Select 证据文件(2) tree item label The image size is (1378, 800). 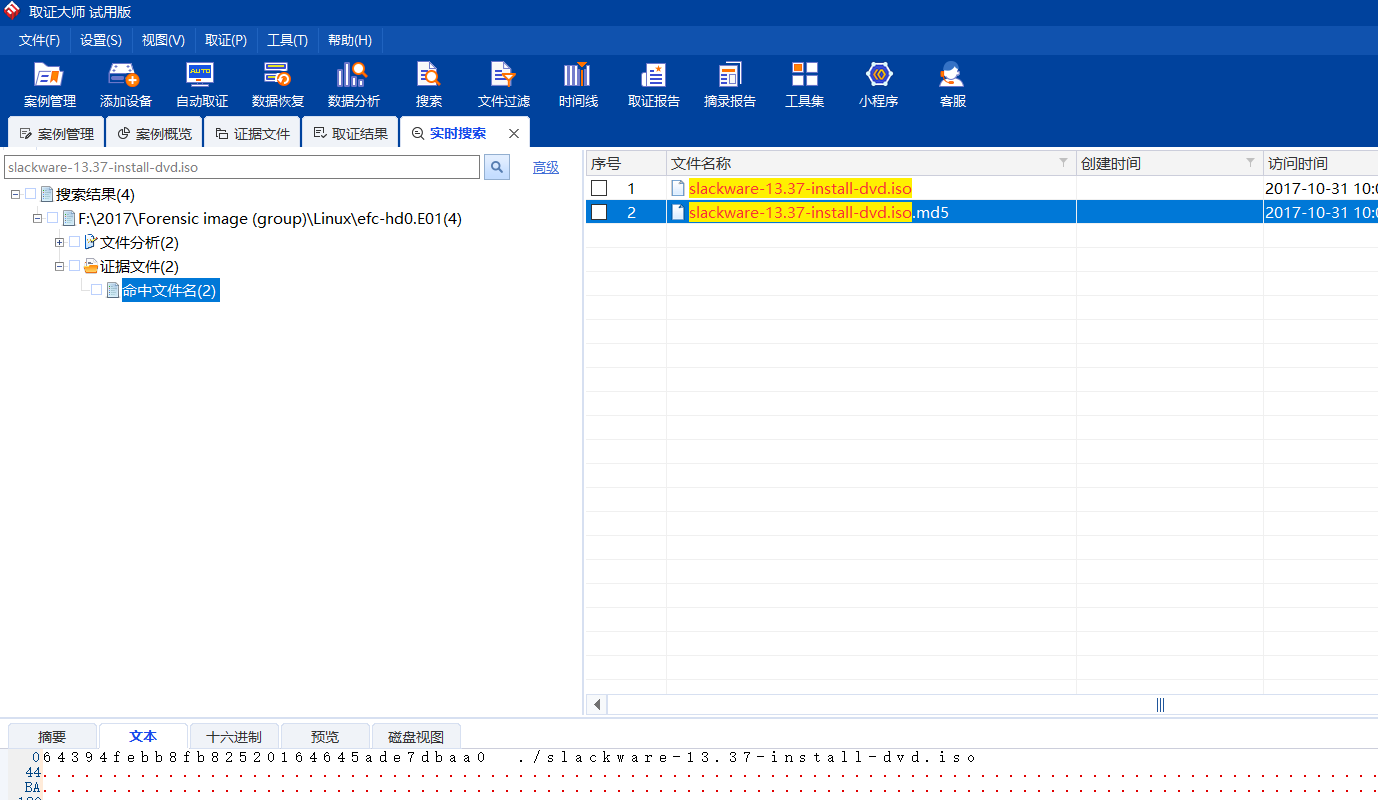(139, 267)
